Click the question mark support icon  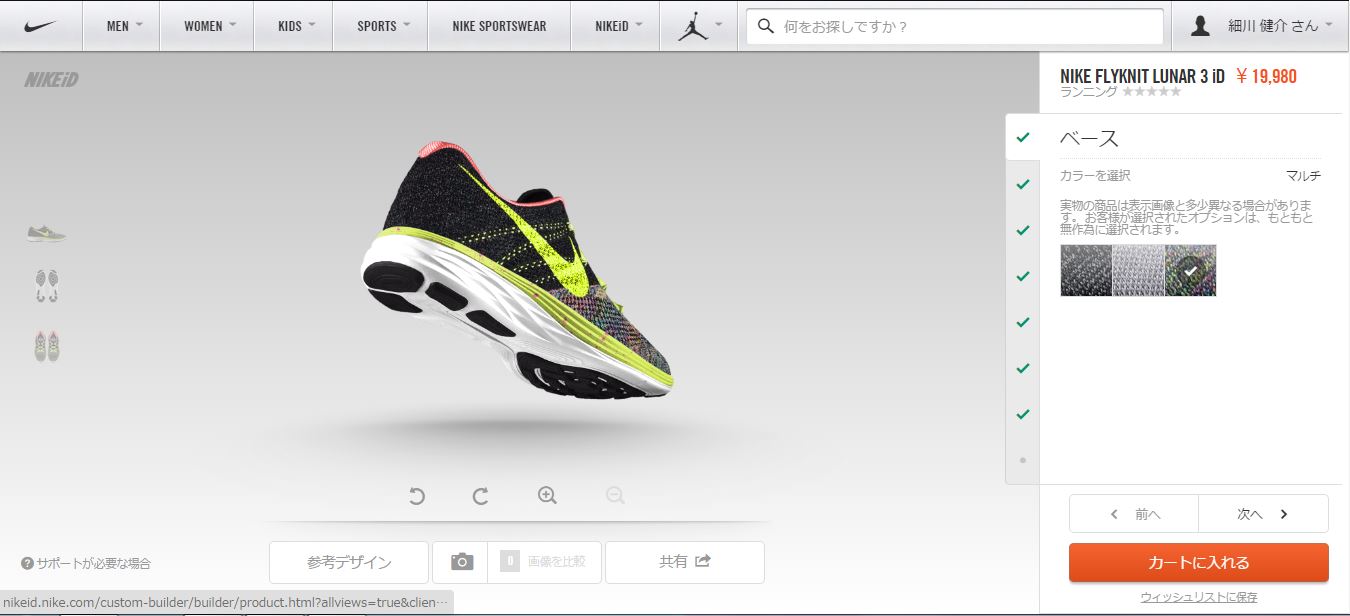coord(27,563)
